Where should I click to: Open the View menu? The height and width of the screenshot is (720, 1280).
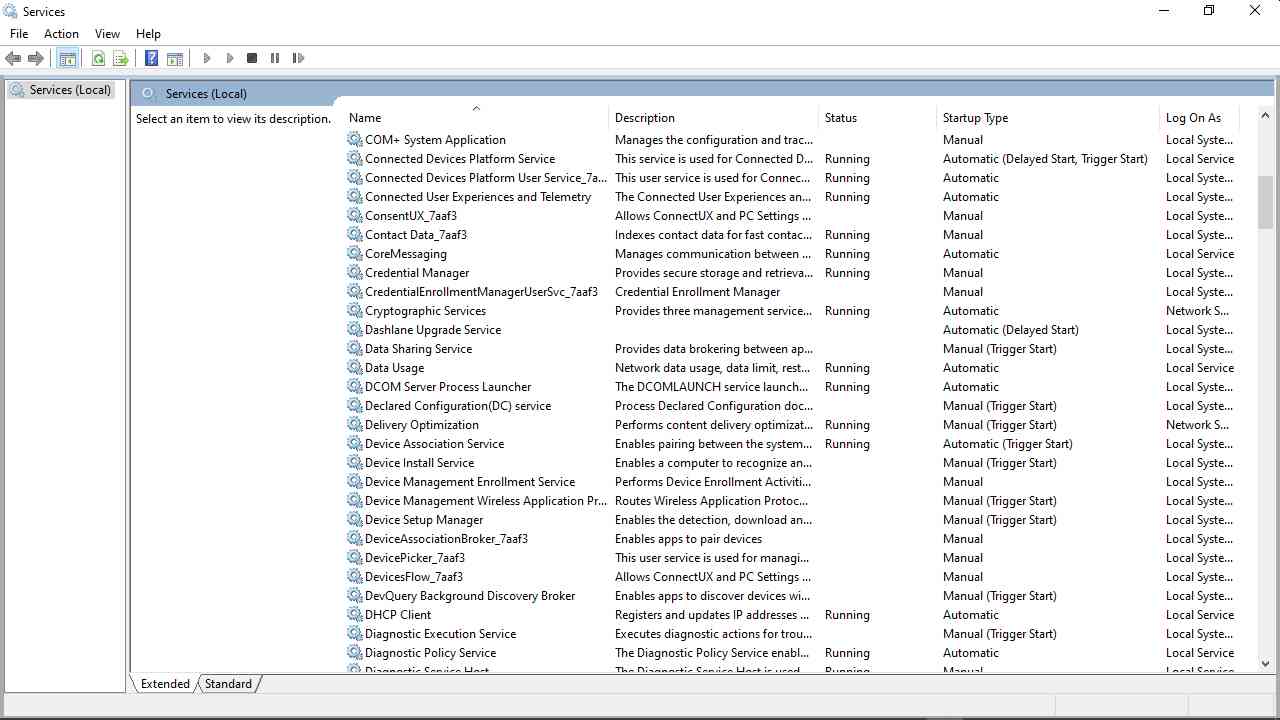(107, 34)
